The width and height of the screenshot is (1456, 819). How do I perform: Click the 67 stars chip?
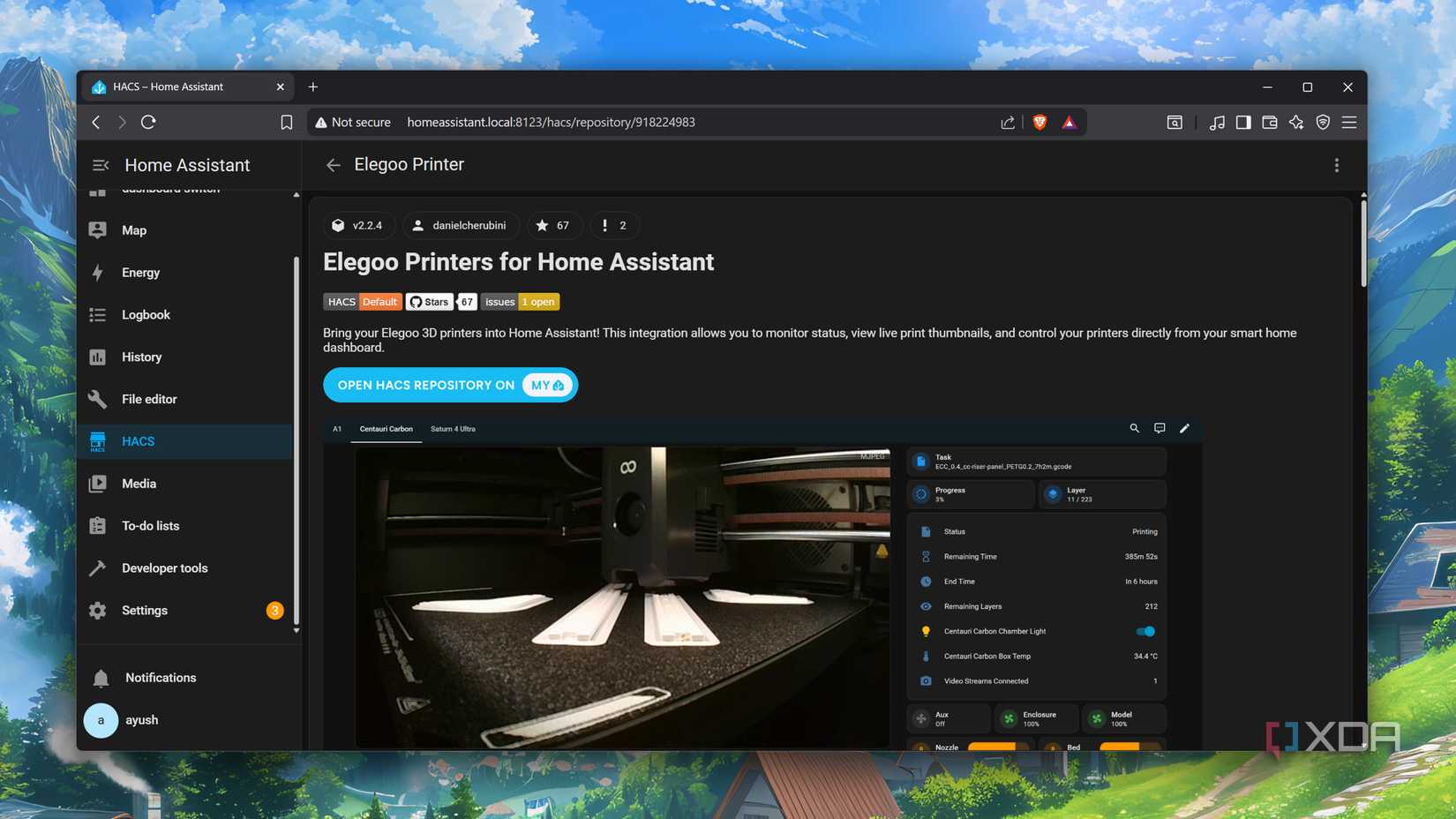tap(553, 225)
